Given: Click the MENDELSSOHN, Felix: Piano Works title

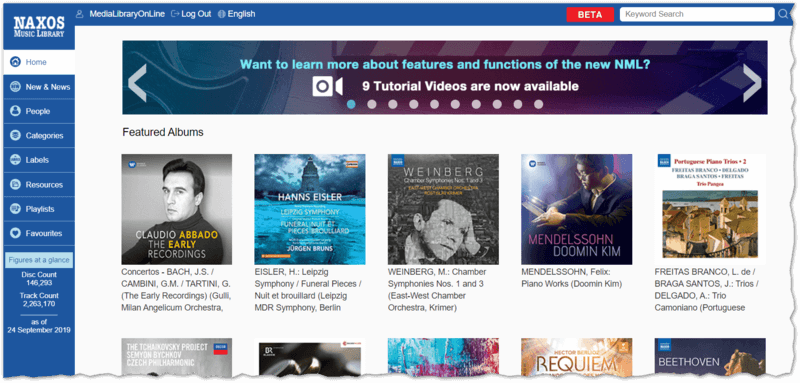Looking at the screenshot, I should click(x=572, y=278).
